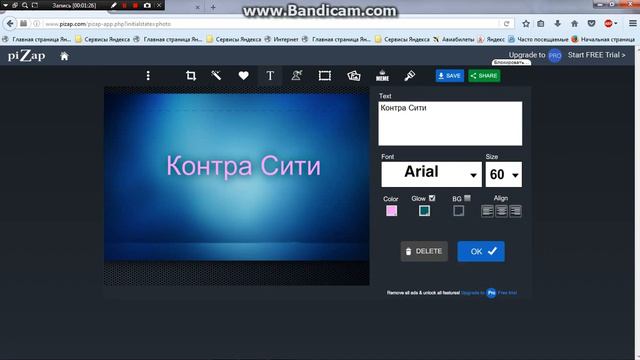
Task: Click the DELETE button
Action: tap(424, 251)
